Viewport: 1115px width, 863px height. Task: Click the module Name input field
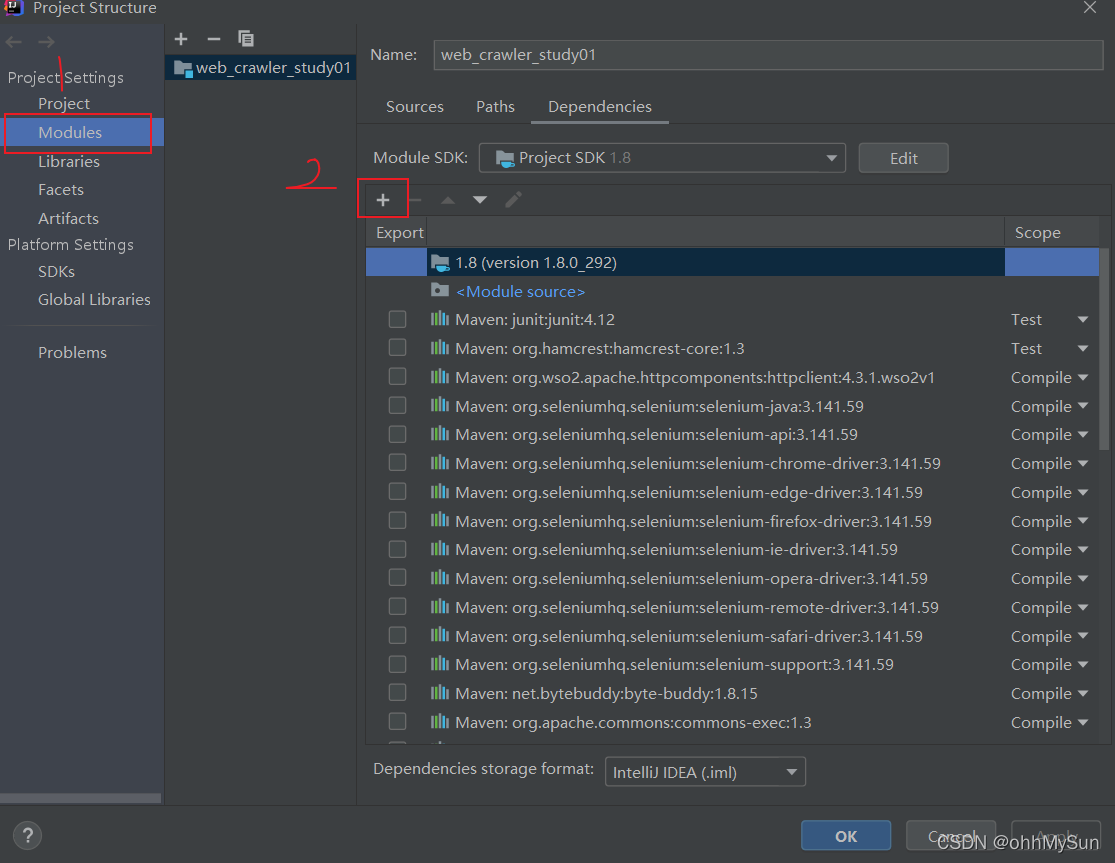(768, 55)
